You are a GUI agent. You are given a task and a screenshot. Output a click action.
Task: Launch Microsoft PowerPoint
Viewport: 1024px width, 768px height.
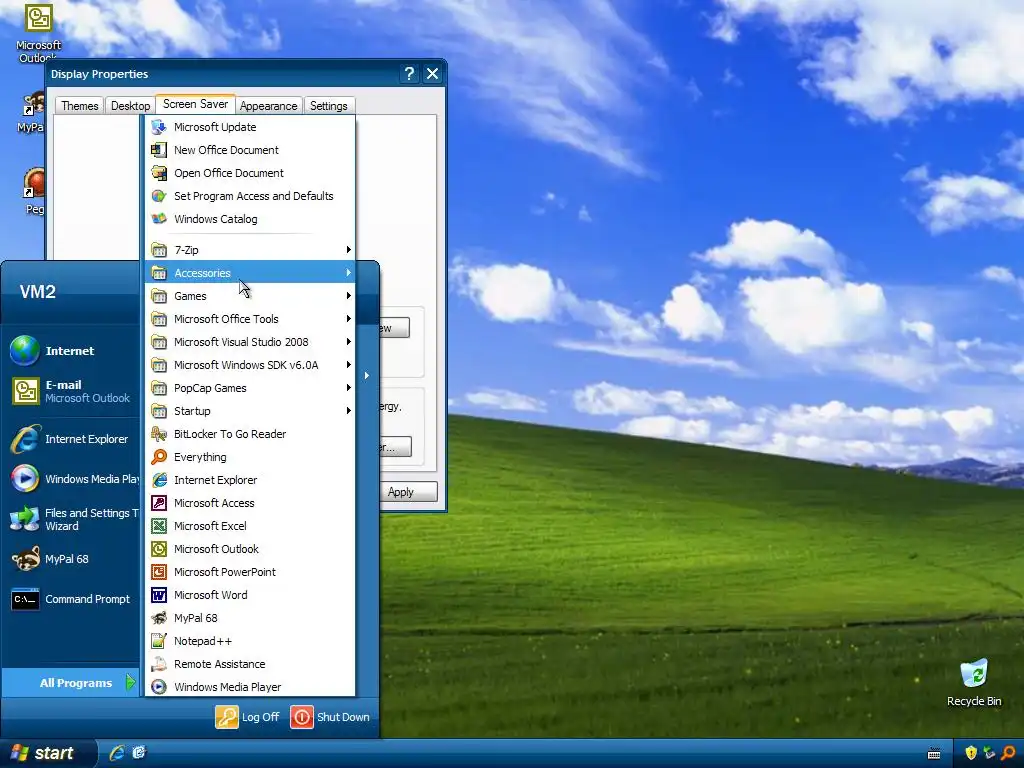(250, 572)
